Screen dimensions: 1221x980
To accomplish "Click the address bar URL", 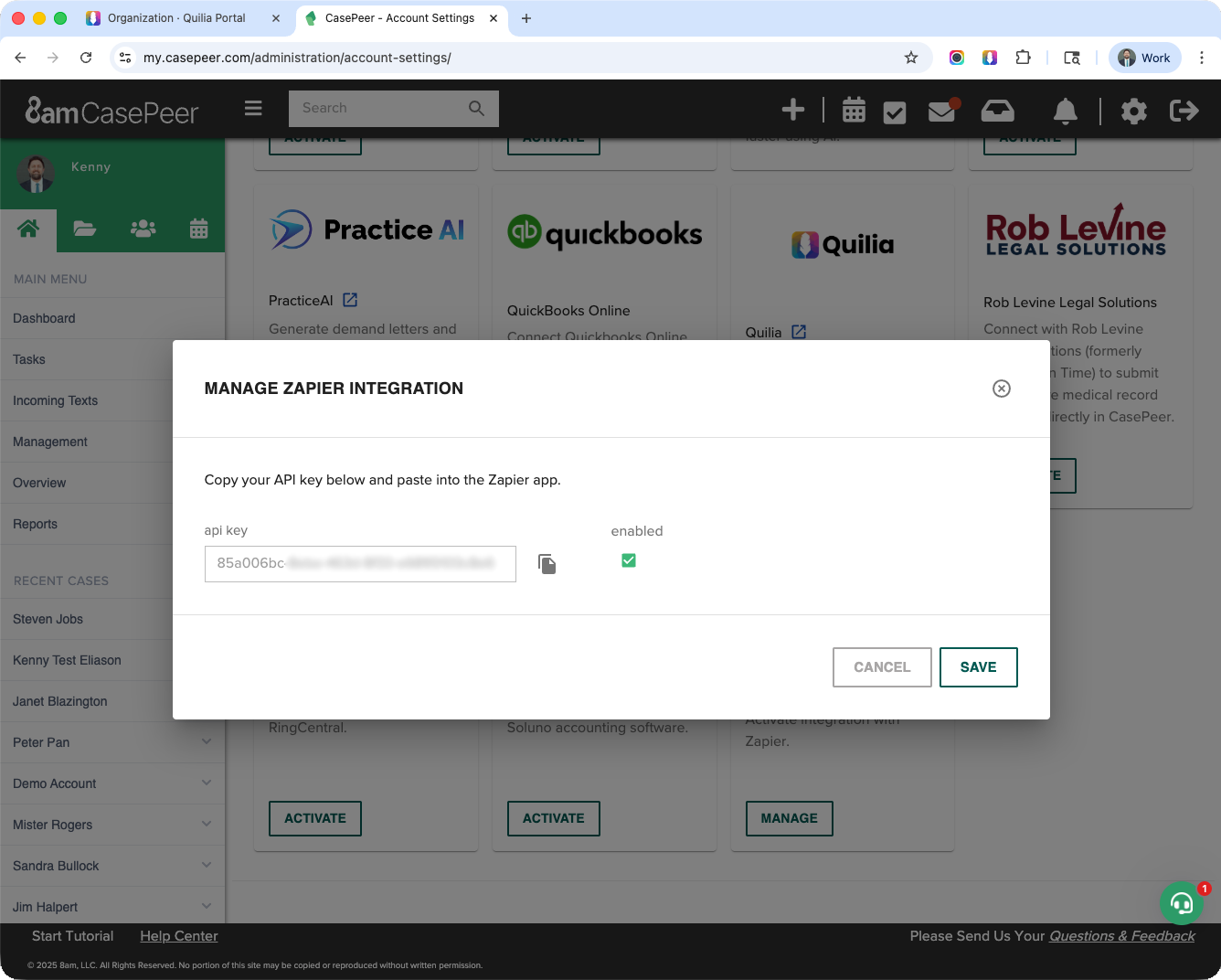I will [x=297, y=58].
